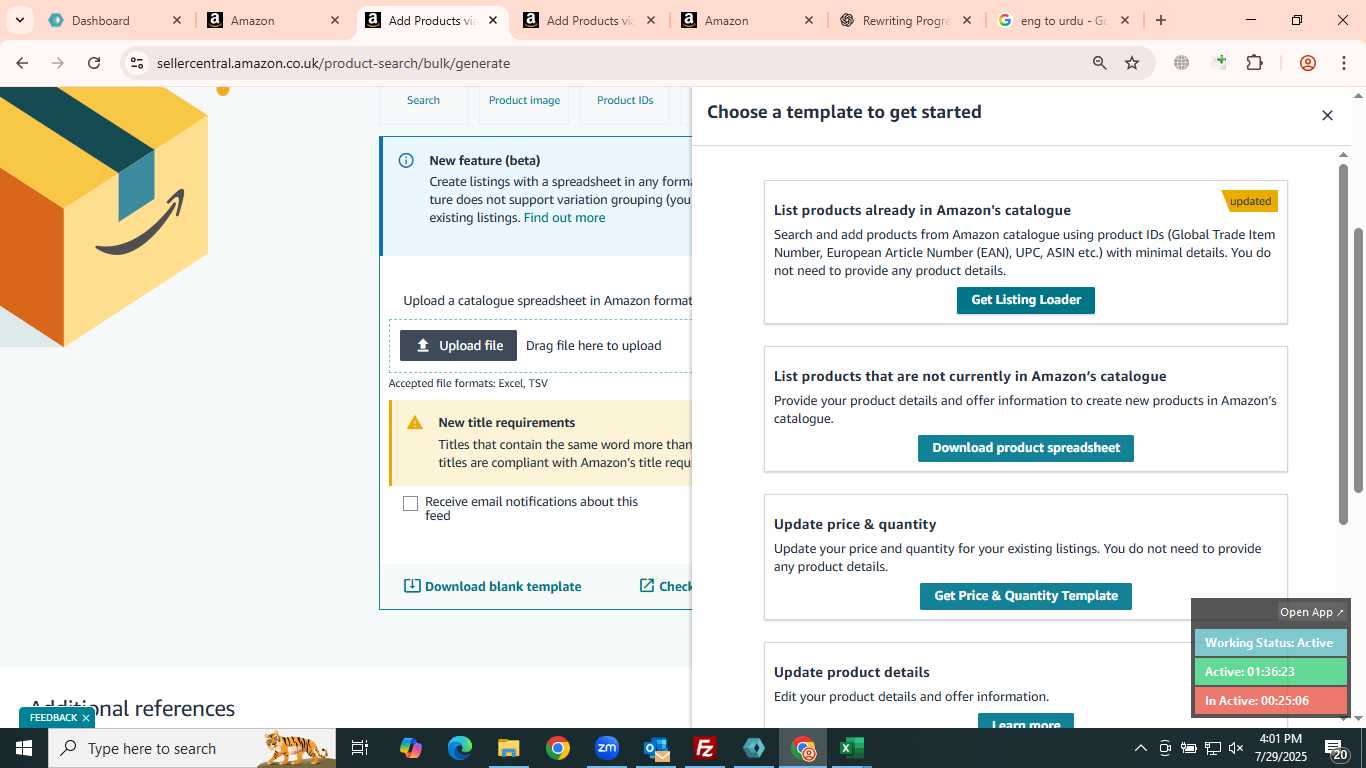
Task: Open the tab search dropdown arrow
Action: 19,20
